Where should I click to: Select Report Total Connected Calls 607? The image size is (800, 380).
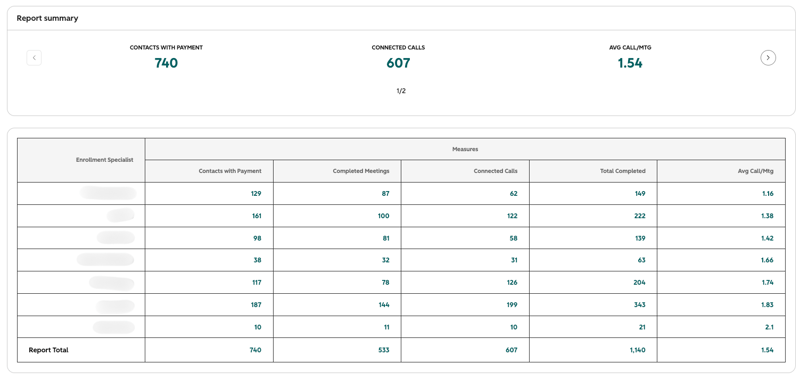click(512, 350)
